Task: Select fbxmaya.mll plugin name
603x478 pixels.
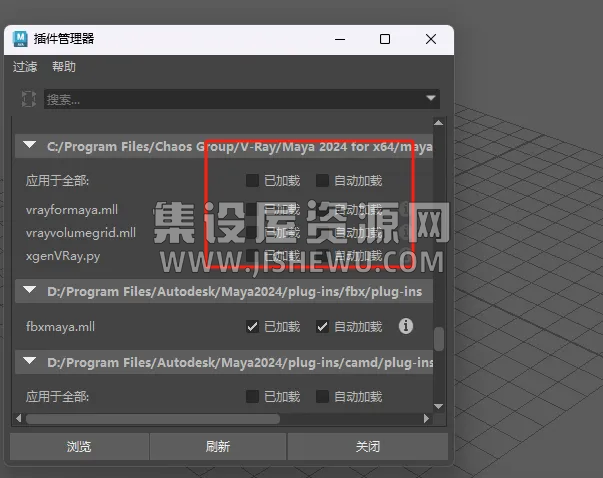Action: pos(60,327)
